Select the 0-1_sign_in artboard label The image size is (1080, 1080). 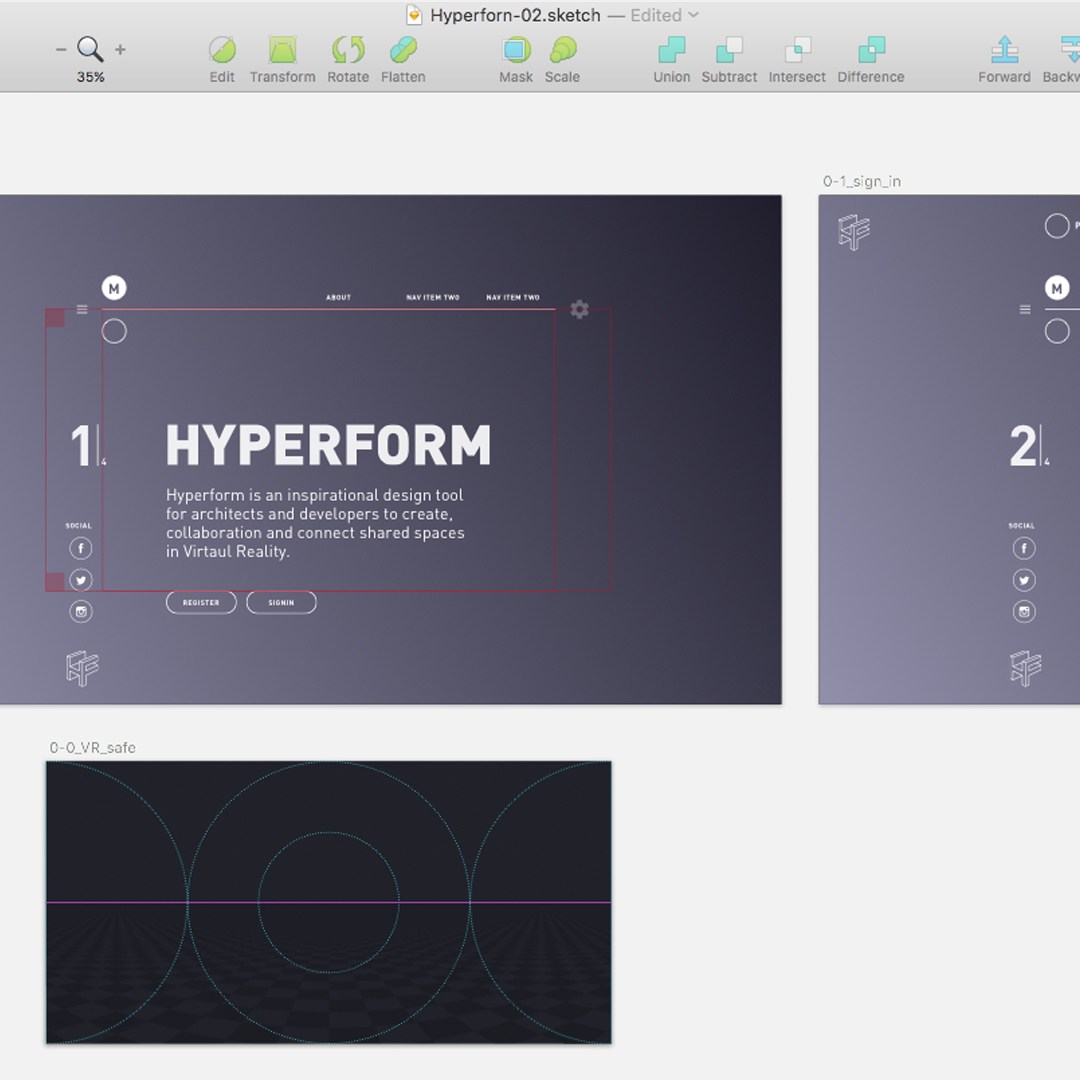tap(862, 181)
